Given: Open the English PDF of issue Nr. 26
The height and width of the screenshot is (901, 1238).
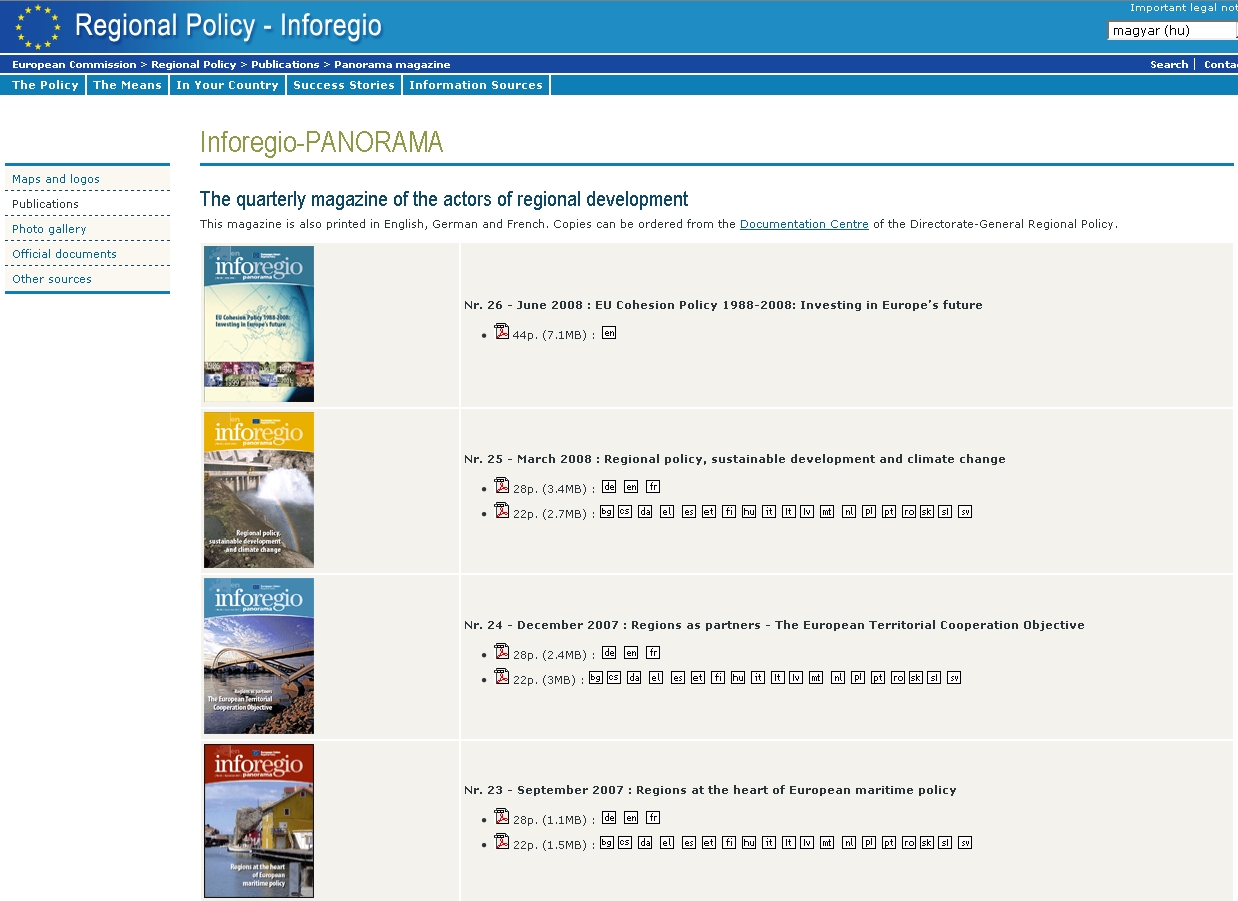Looking at the screenshot, I should point(609,333).
